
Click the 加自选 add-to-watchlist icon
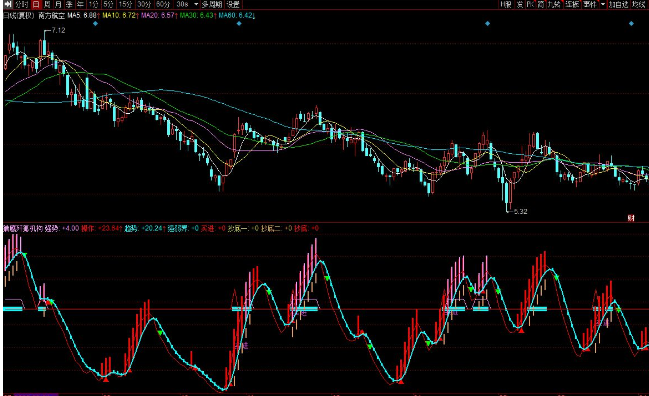click(x=618, y=4)
